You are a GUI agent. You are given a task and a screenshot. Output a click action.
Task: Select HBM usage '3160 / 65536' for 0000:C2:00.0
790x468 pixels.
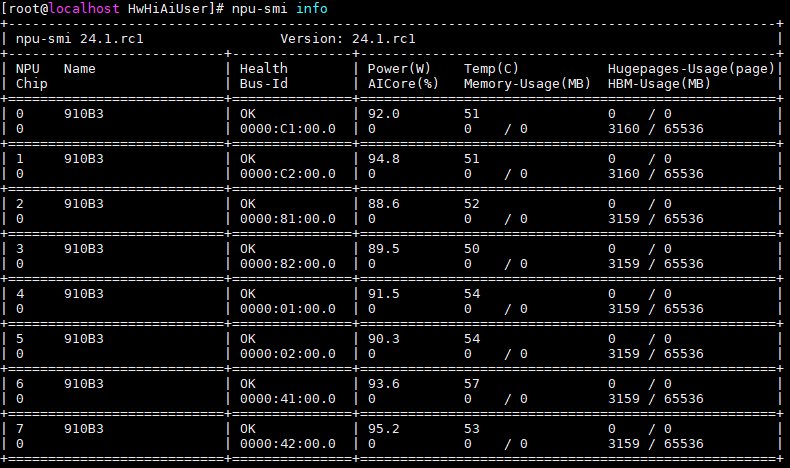(655, 174)
